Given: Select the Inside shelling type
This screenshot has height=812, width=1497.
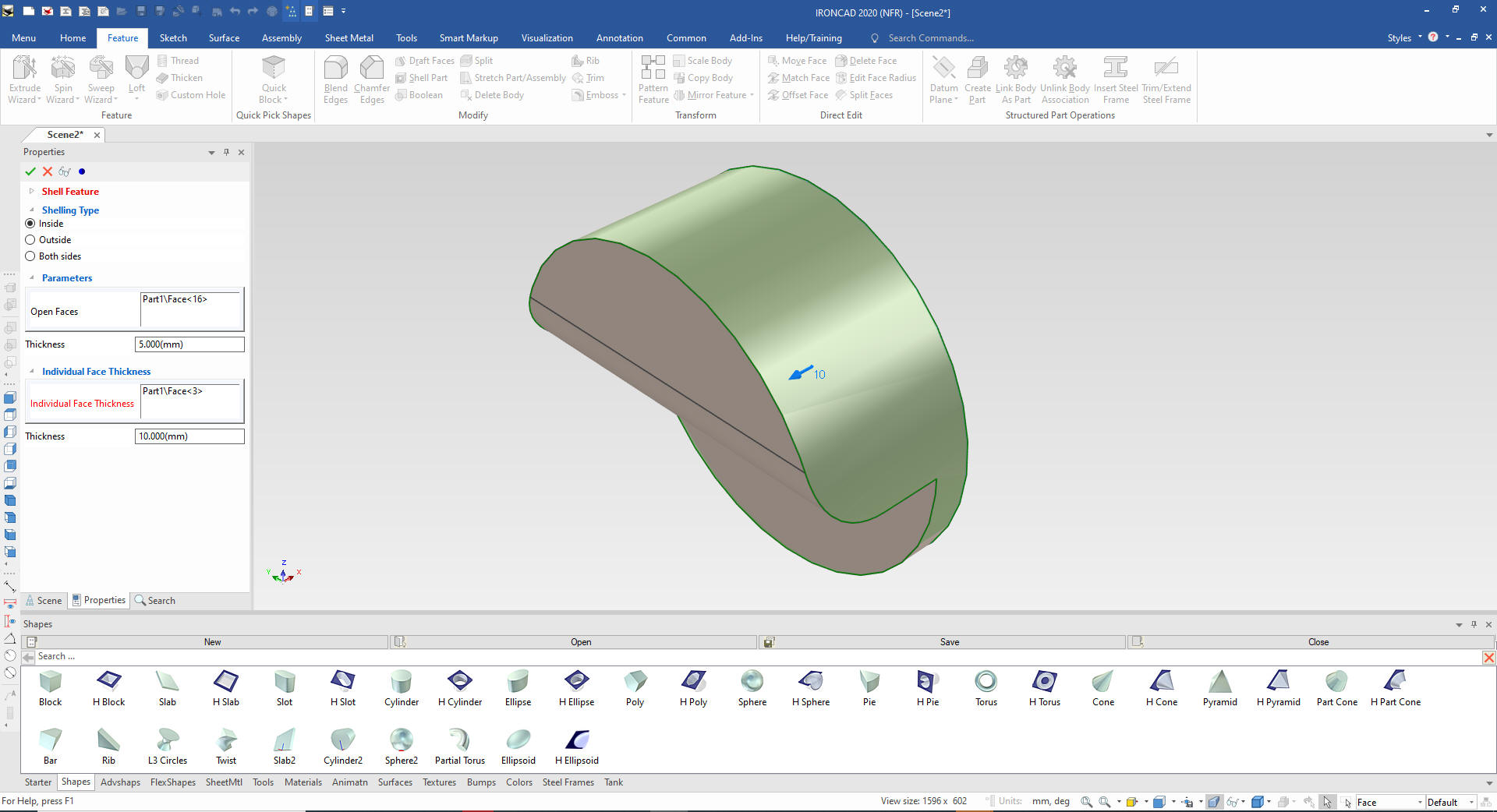Looking at the screenshot, I should tap(30, 224).
